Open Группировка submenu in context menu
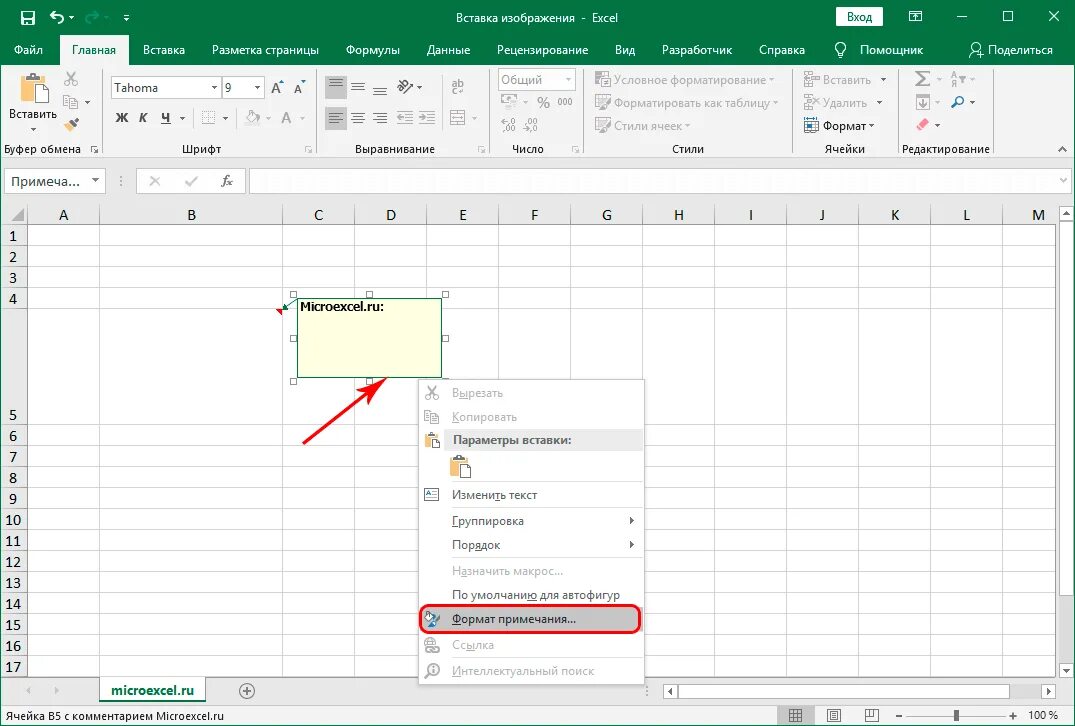 (531, 521)
